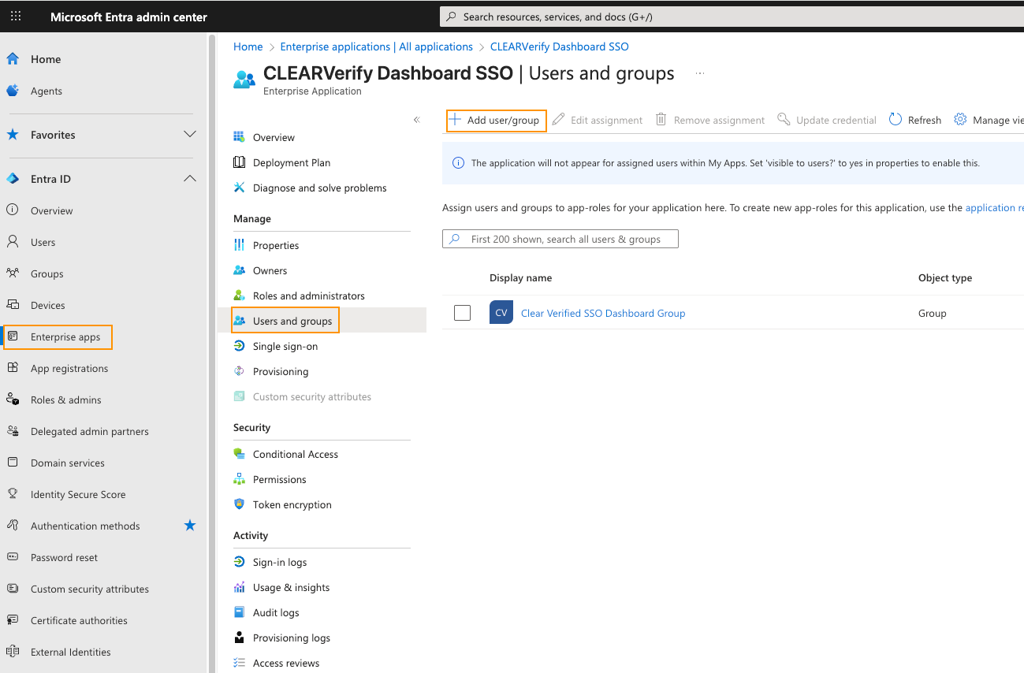Viewport: 1024px width, 673px height.
Task: Open Sign-in logs under Activity
Action: (x=280, y=562)
